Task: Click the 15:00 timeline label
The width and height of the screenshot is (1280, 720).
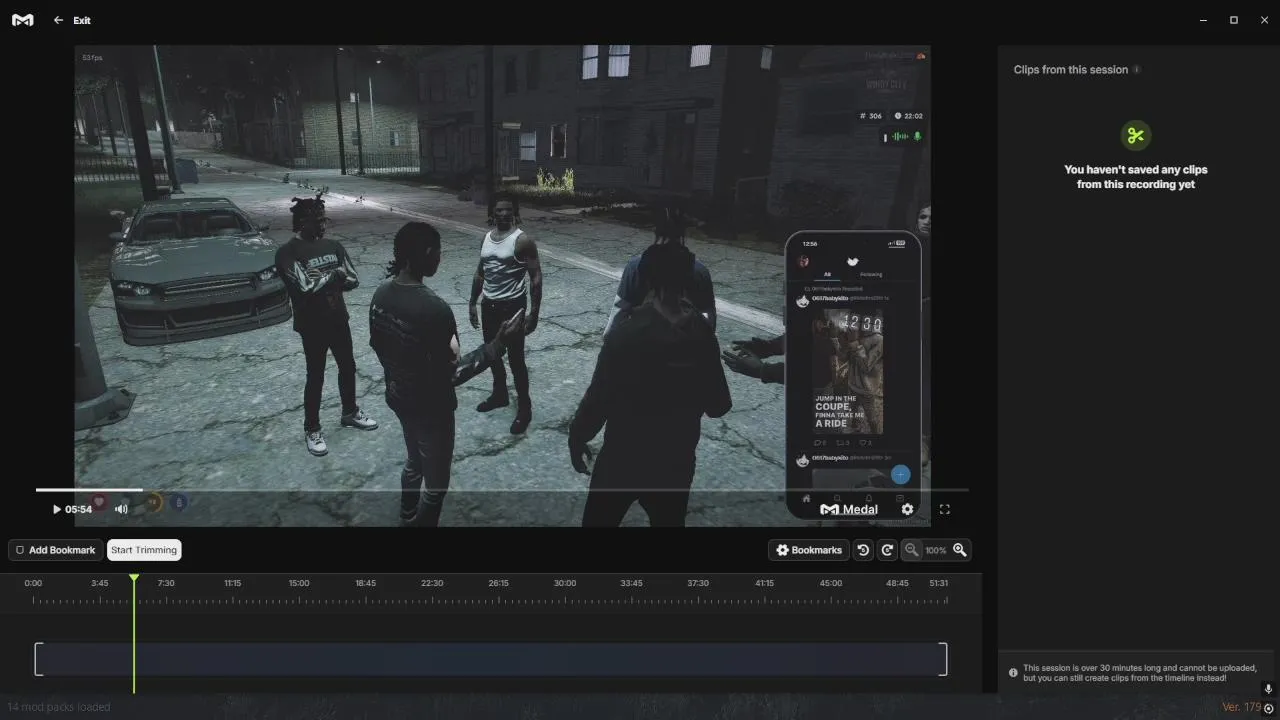Action: tap(299, 583)
